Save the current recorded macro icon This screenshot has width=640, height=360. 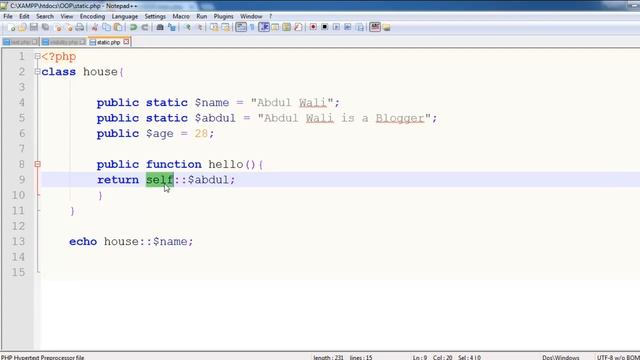pyautogui.click(x=360, y=27)
